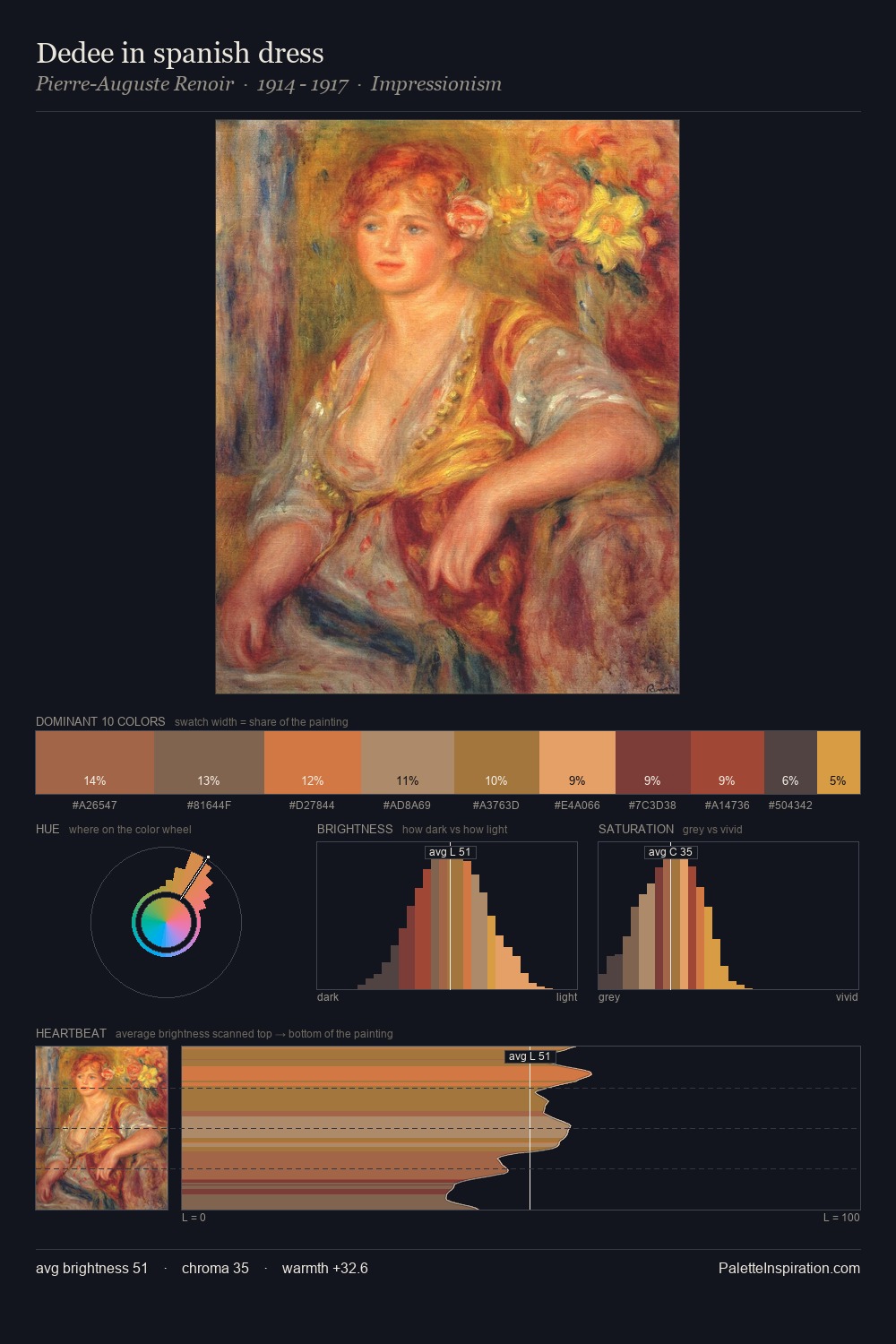Click 'swatch width = share of the painting' caption
Viewport: 896px width, 1344px height.
pyautogui.click(x=262, y=722)
